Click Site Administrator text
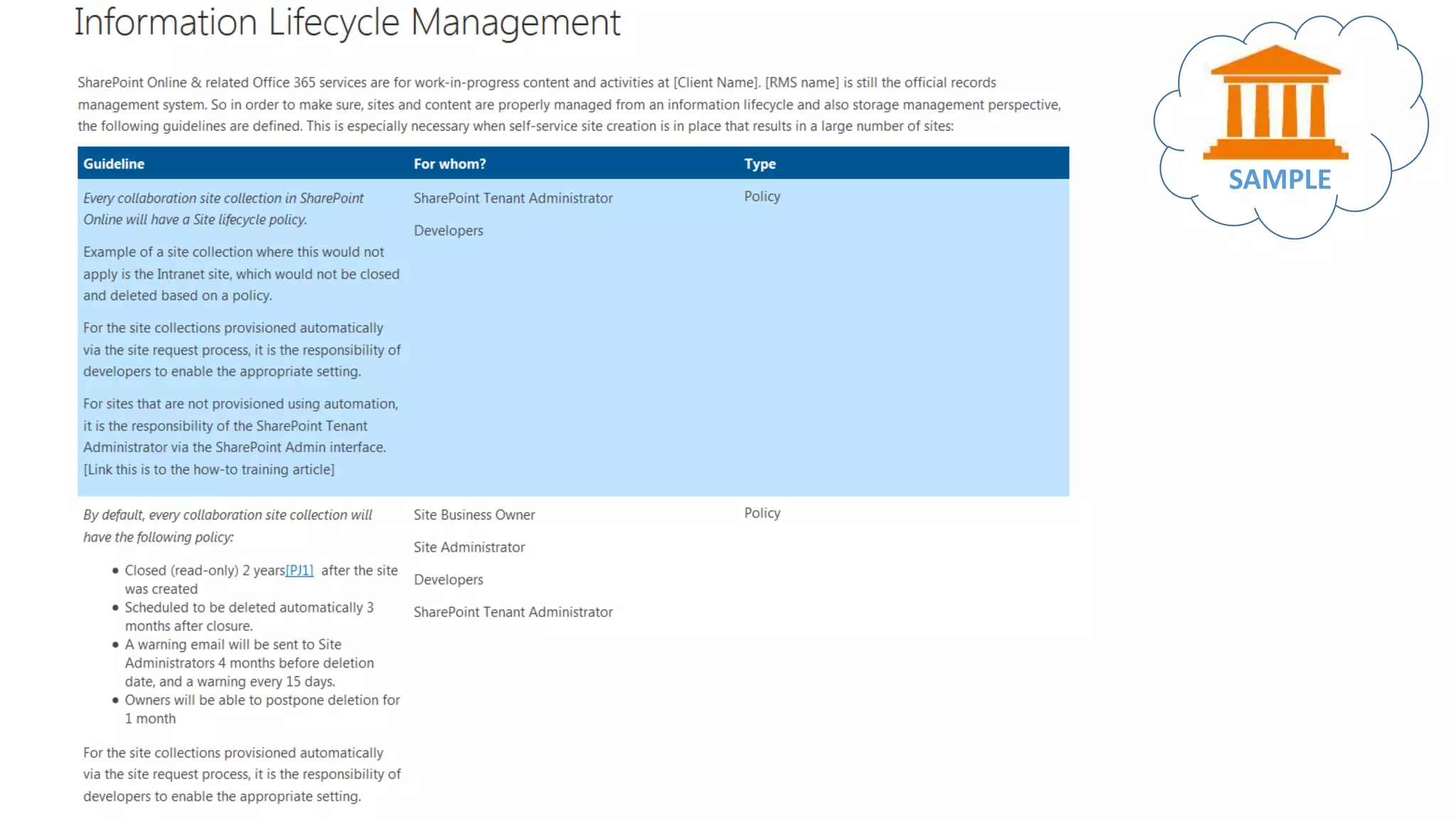This screenshot has width=1456, height=819. point(469,547)
